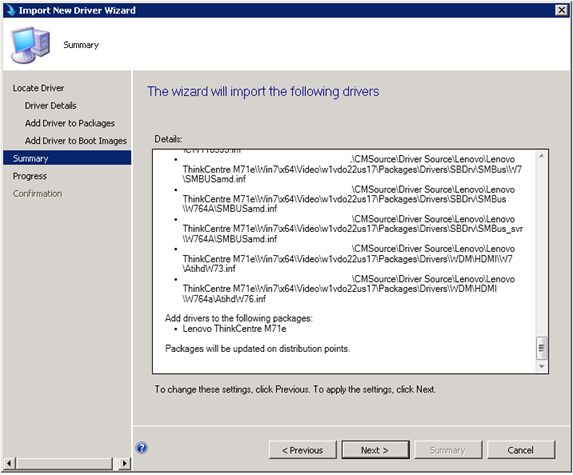The width and height of the screenshot is (573, 475).
Task: Cancel the driver import wizard
Action: [x=521, y=450]
